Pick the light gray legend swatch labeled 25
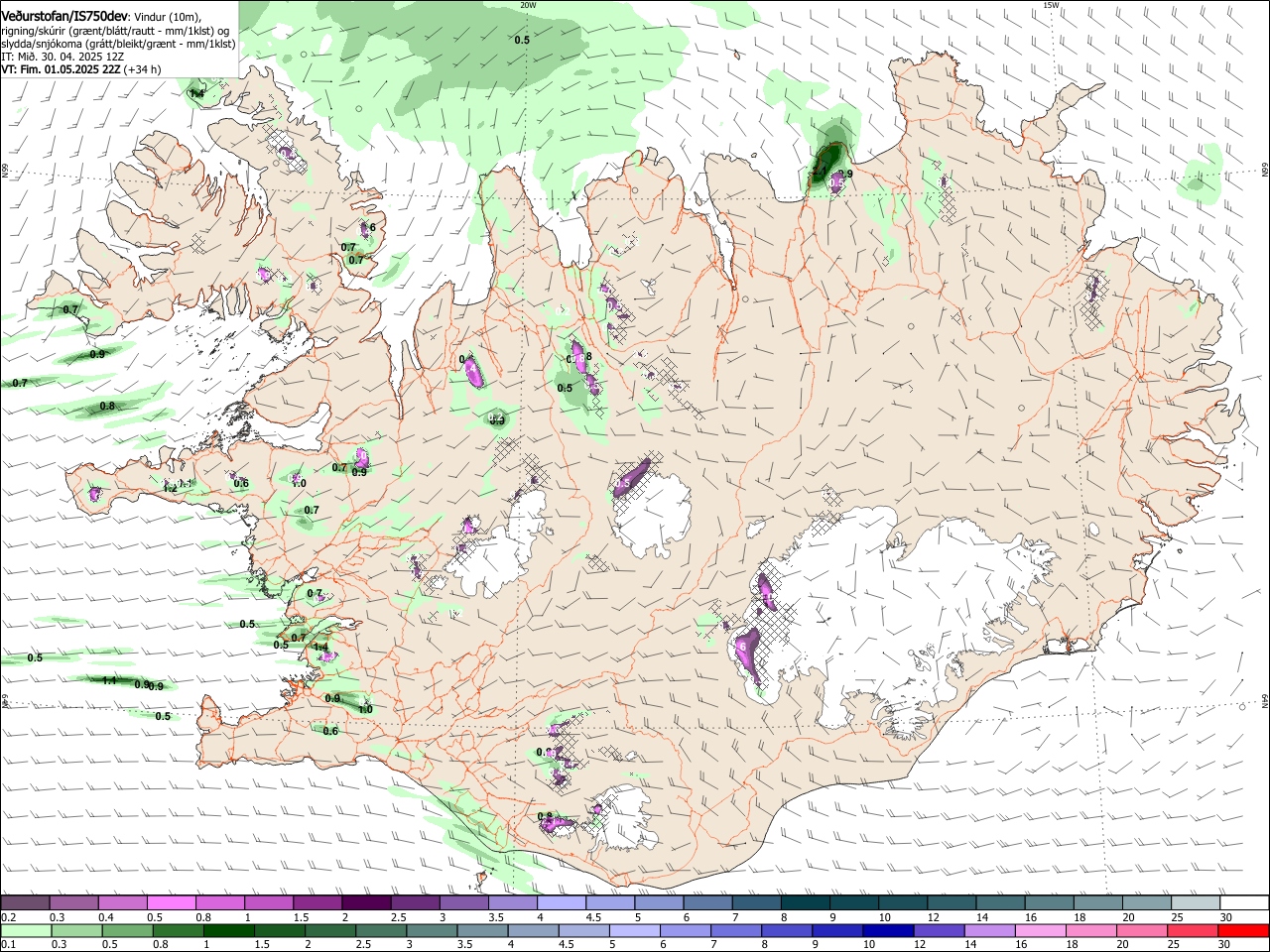1270x952 pixels. pyautogui.click(x=1197, y=903)
